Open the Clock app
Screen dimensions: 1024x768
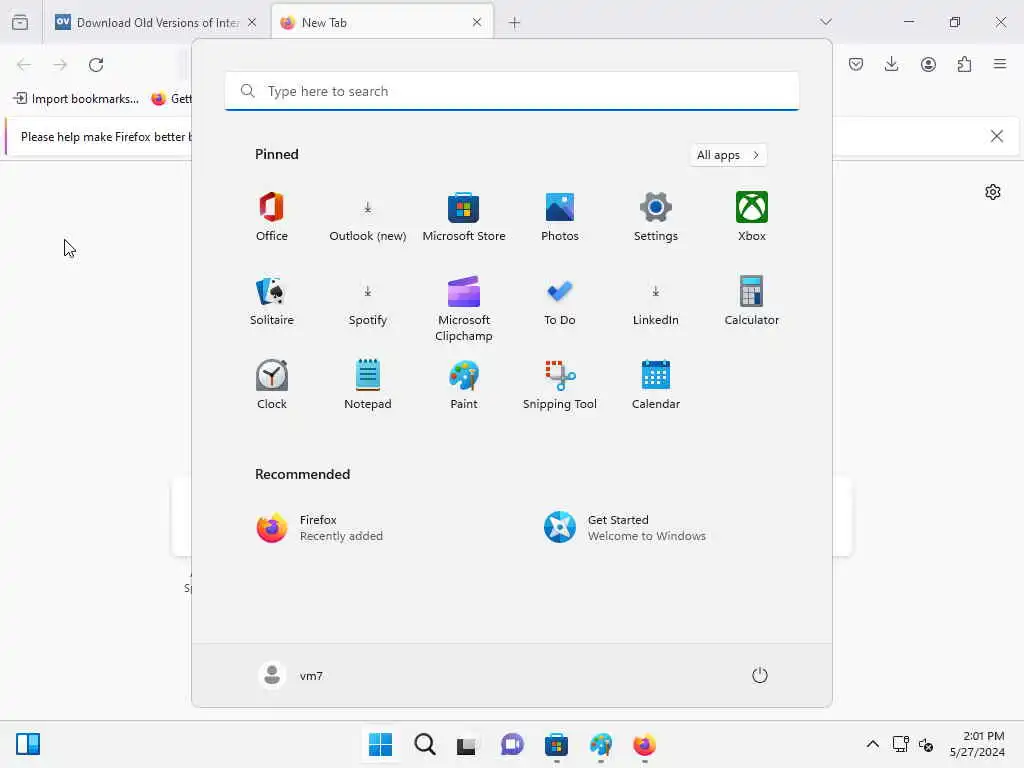tap(272, 385)
